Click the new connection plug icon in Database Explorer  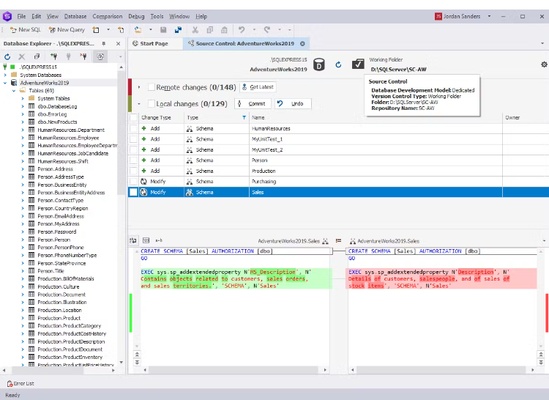pyautogui.click(x=54, y=56)
